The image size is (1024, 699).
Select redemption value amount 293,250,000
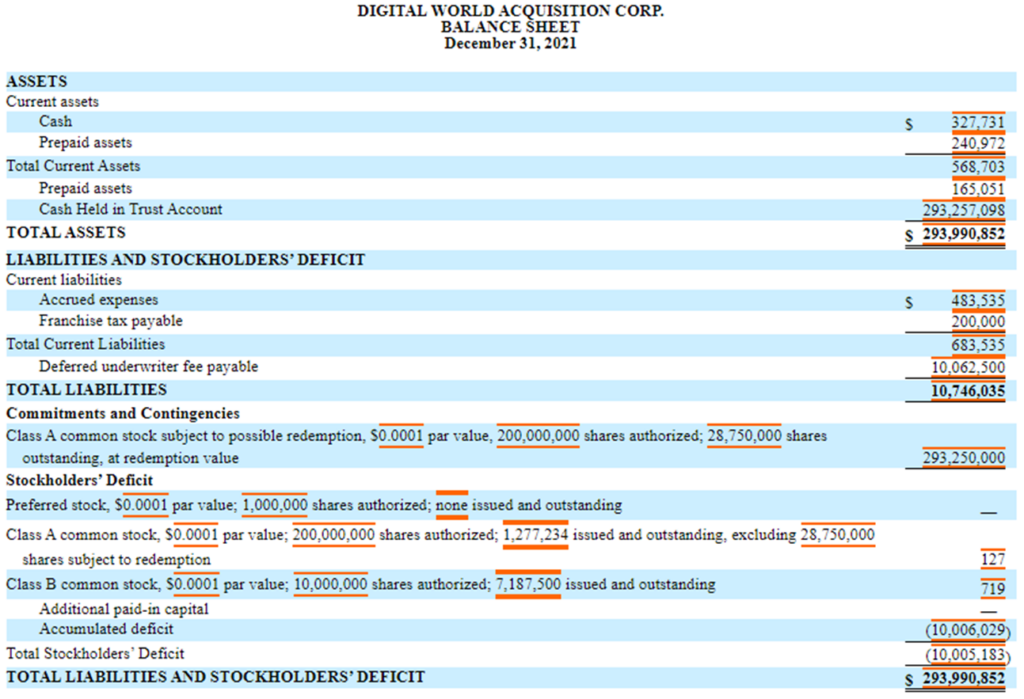pos(963,457)
